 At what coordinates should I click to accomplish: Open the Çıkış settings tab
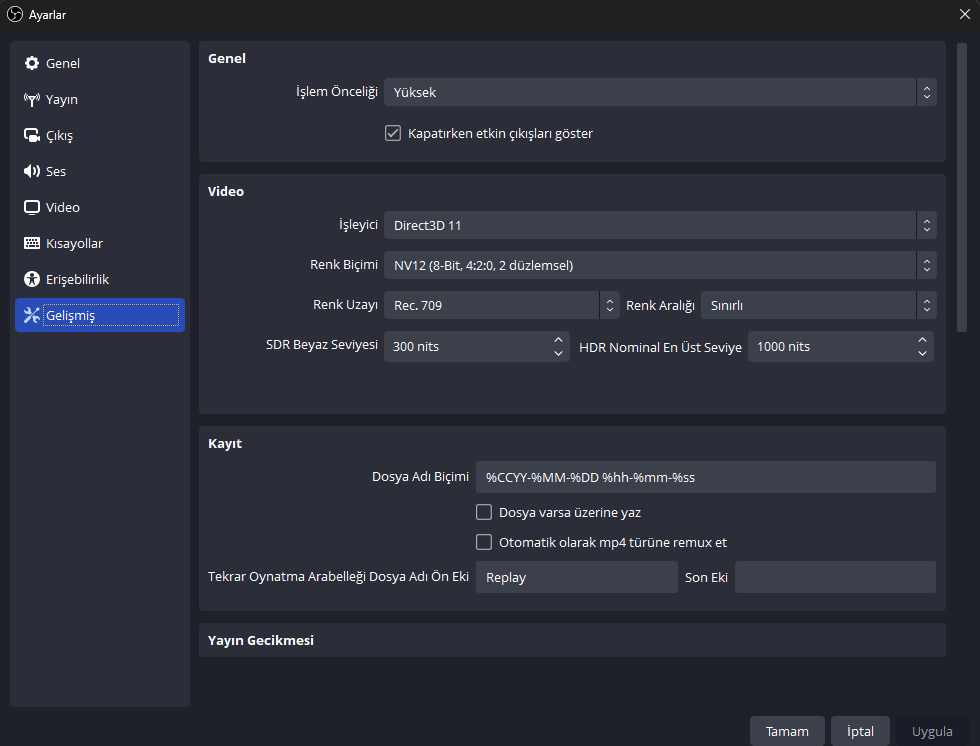pyautogui.click(x=100, y=135)
